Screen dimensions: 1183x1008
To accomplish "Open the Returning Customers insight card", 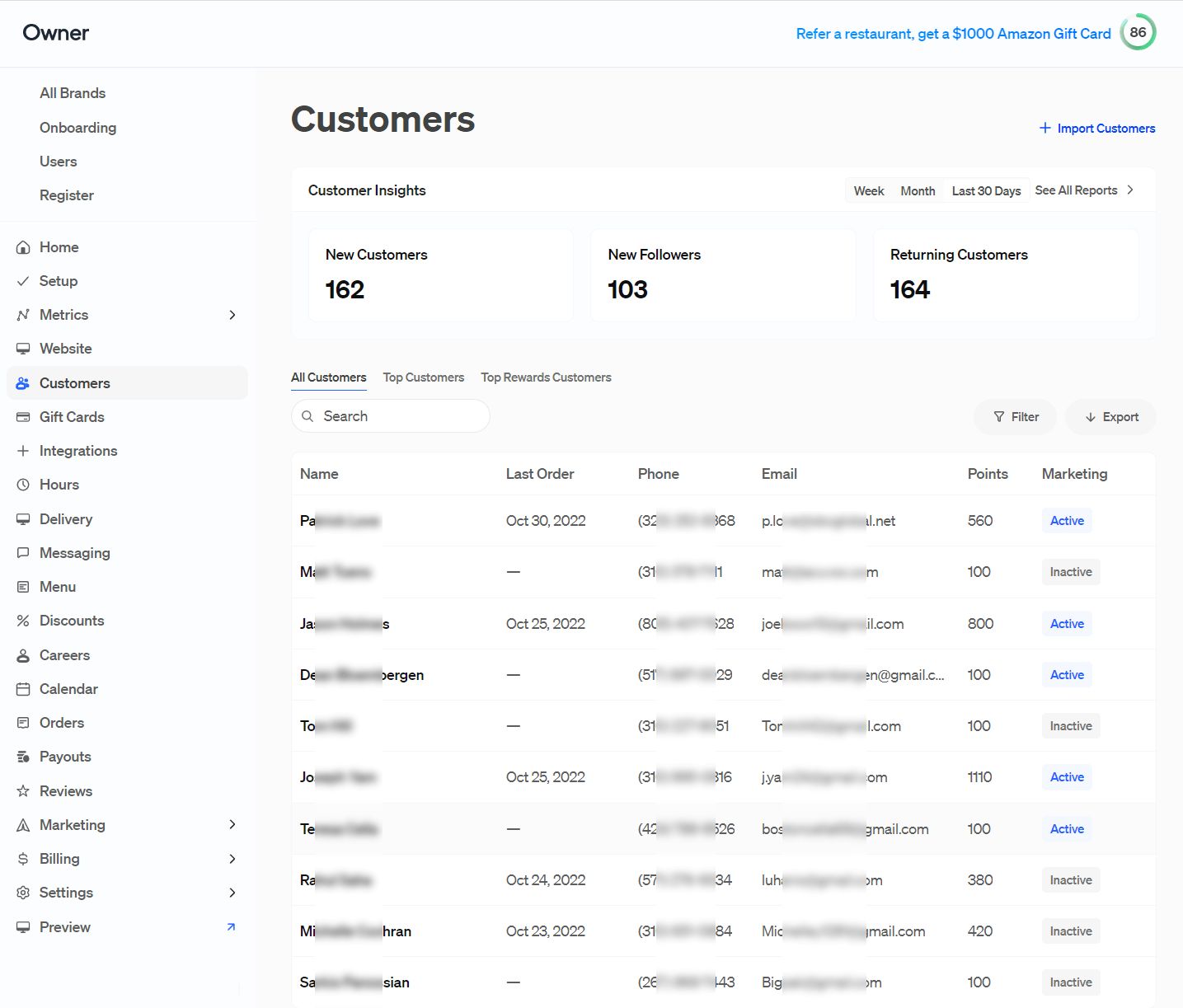I will 1006,275.
